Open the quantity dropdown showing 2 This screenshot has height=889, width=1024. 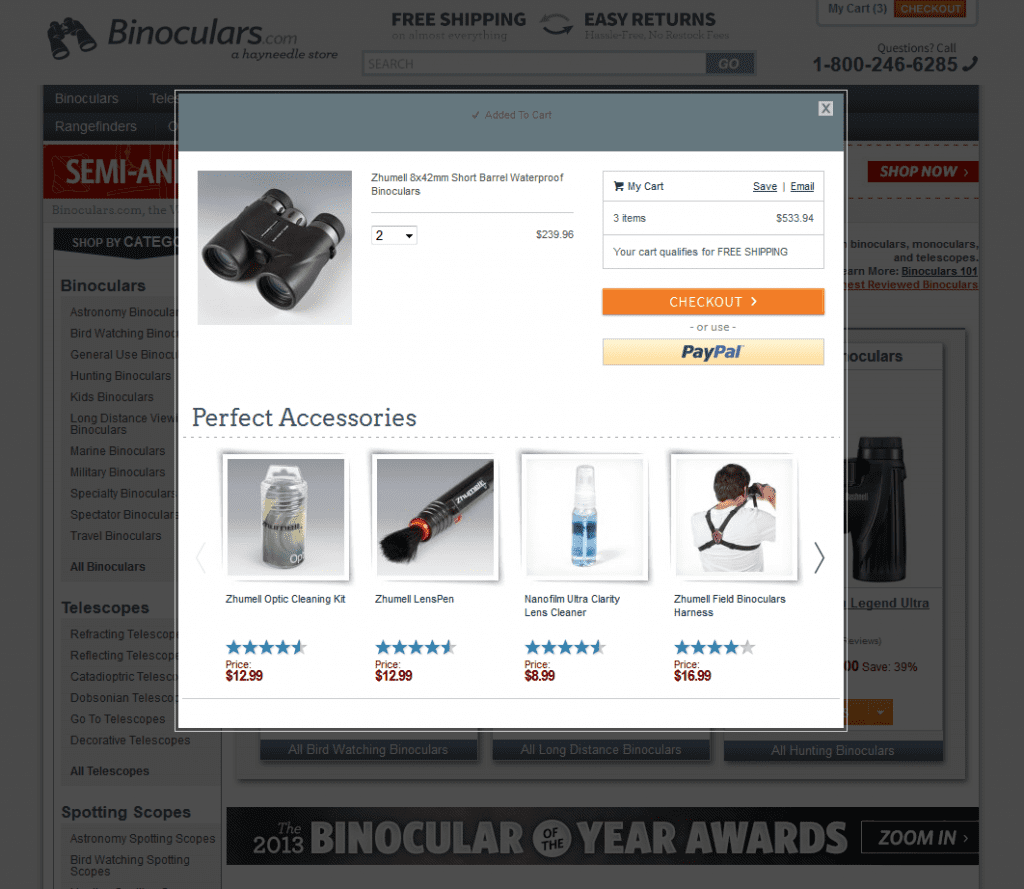tap(394, 235)
